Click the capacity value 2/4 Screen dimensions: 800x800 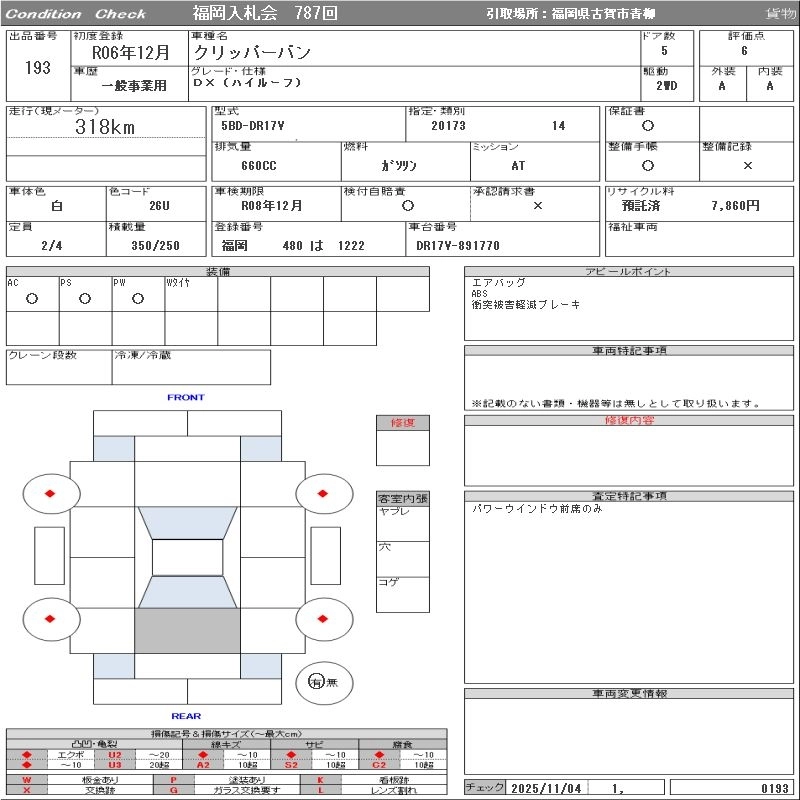tap(52, 245)
